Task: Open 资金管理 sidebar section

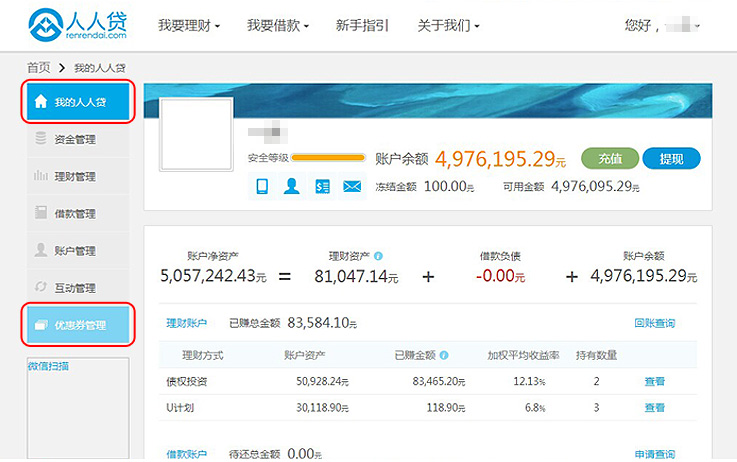Action: click(78, 139)
